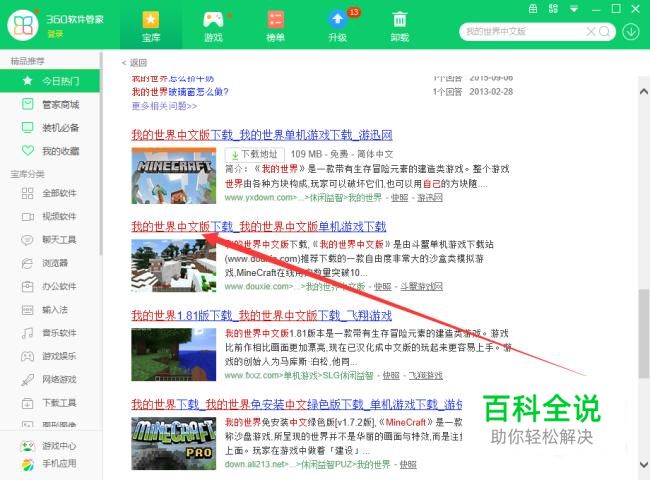Open the dark forest thumbnail of 1.81 result
650x480 pixels.
click(174, 354)
